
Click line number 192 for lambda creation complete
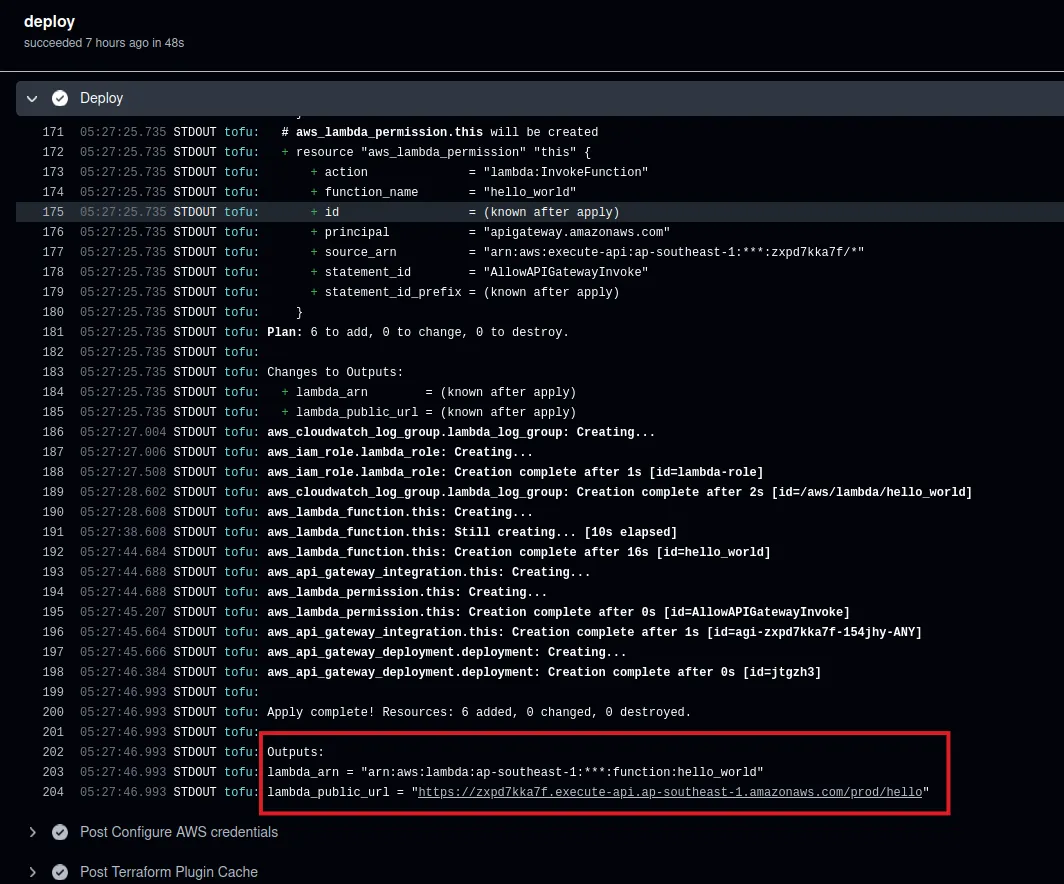[x=53, y=552]
